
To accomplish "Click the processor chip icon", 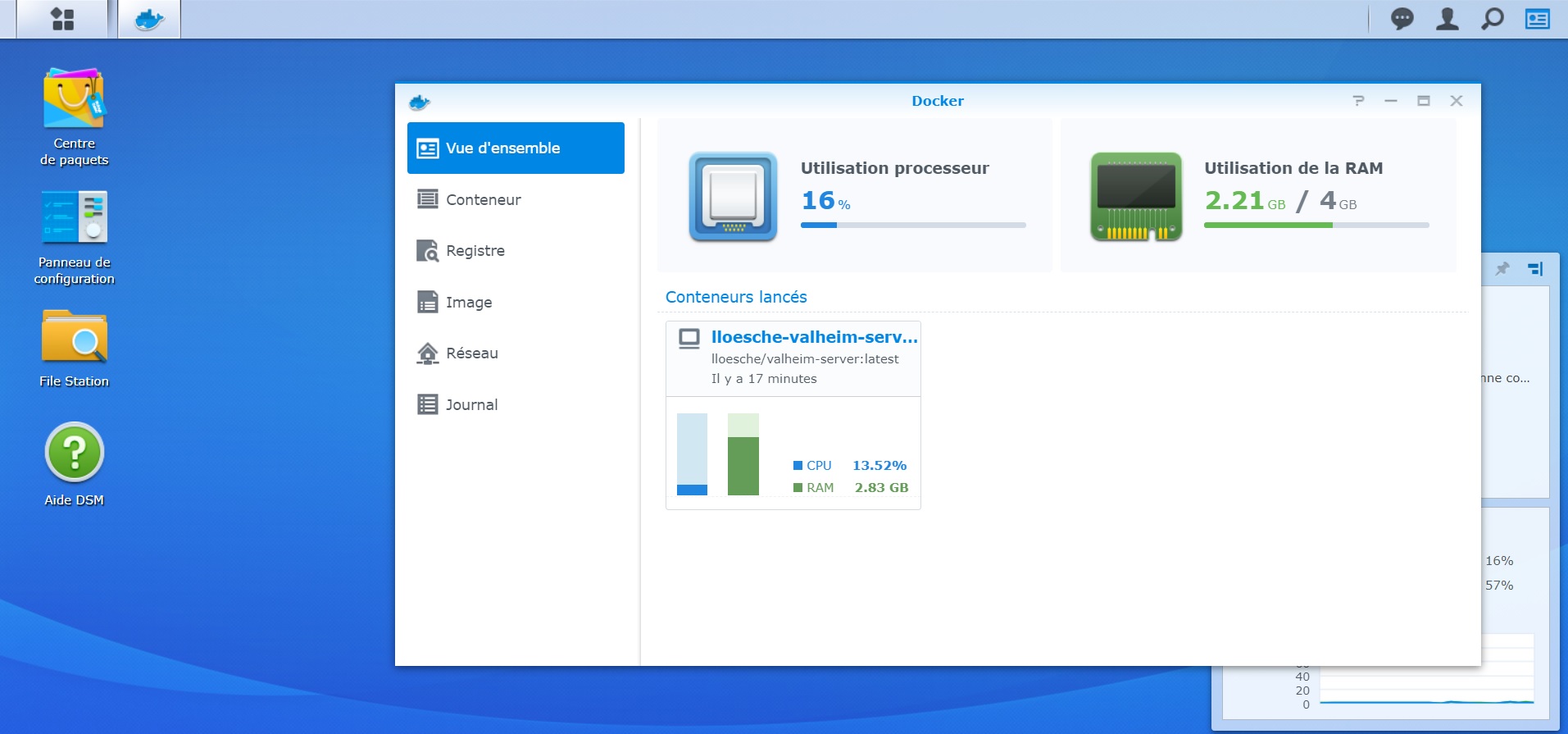I will pyautogui.click(x=733, y=197).
